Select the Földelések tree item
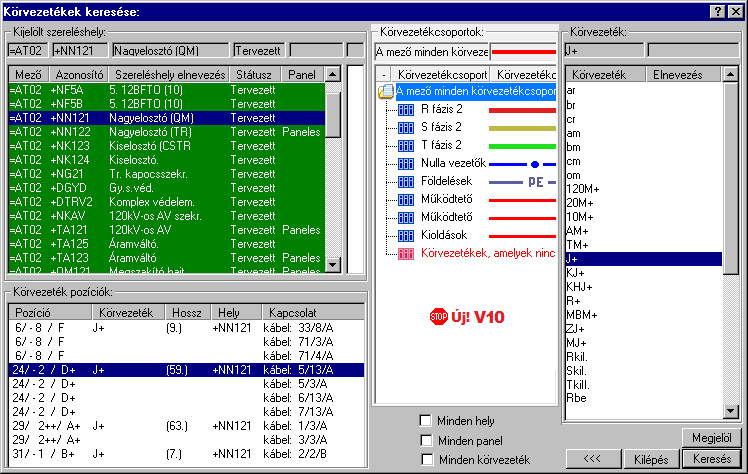The image size is (748, 474). pyautogui.click(x=447, y=182)
